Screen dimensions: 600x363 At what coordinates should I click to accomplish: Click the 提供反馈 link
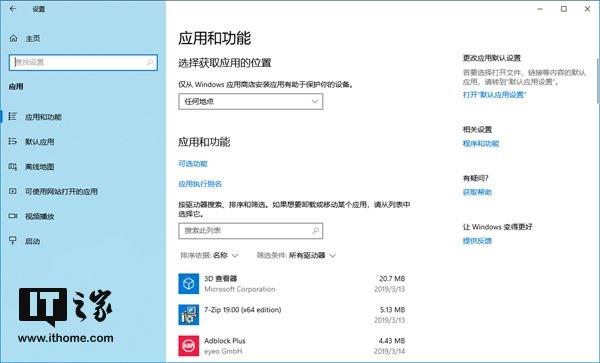477,241
